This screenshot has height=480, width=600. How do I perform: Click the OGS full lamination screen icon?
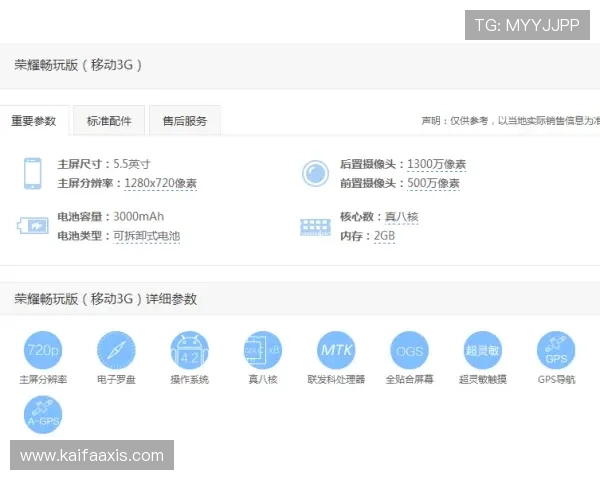[x=409, y=350]
